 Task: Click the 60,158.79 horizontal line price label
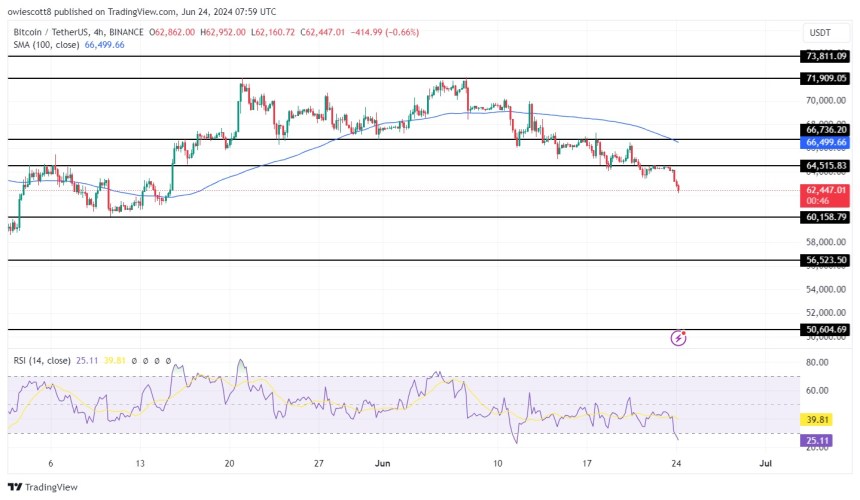[825, 217]
